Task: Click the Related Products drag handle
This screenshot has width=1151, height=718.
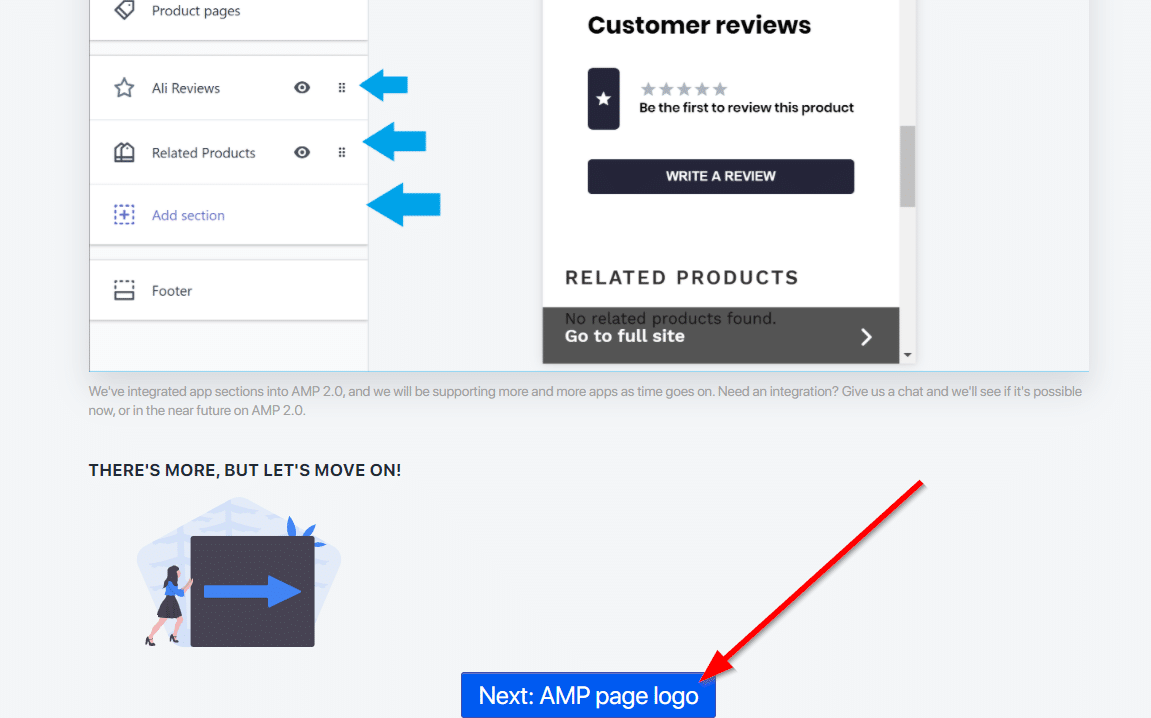Action: [x=342, y=153]
